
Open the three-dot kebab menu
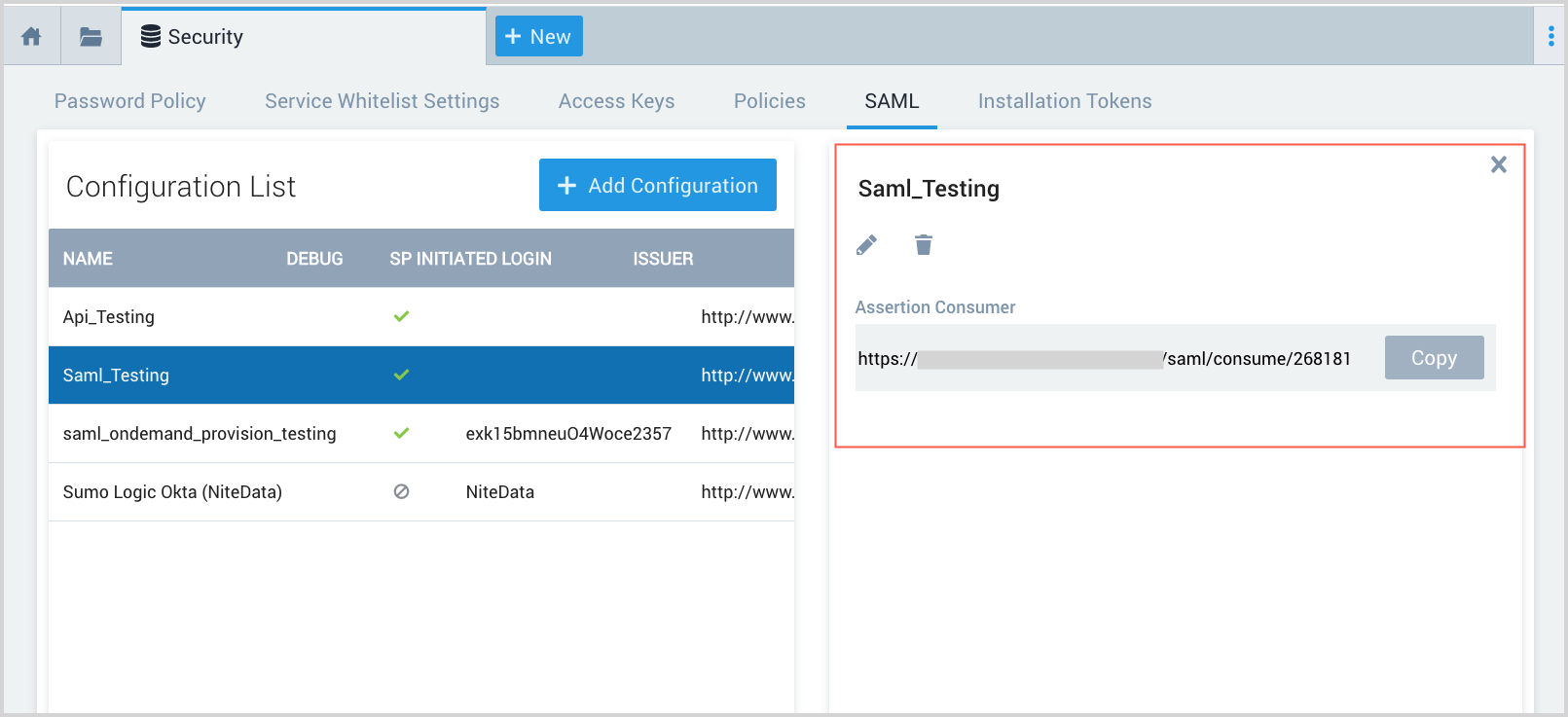click(1550, 37)
